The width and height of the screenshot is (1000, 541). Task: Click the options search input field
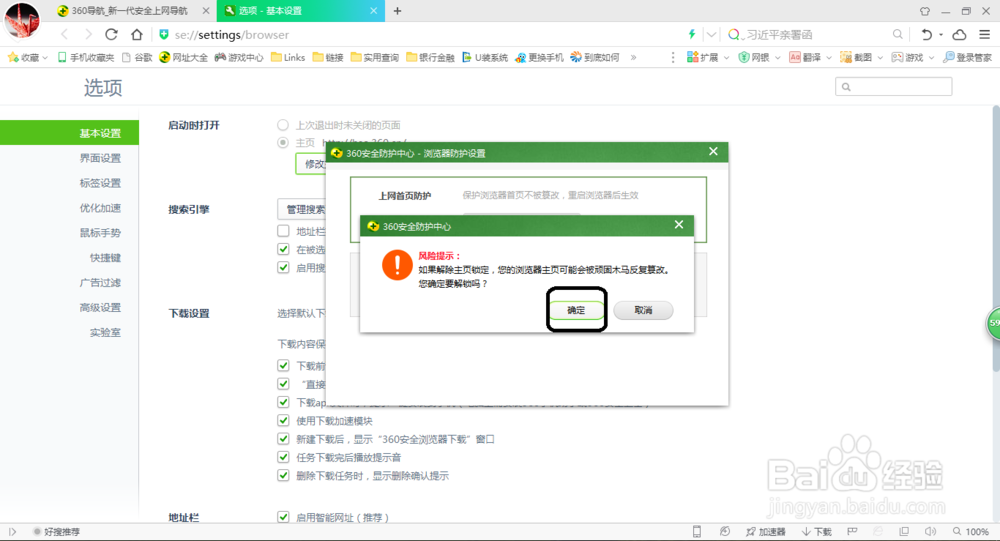pos(893,87)
